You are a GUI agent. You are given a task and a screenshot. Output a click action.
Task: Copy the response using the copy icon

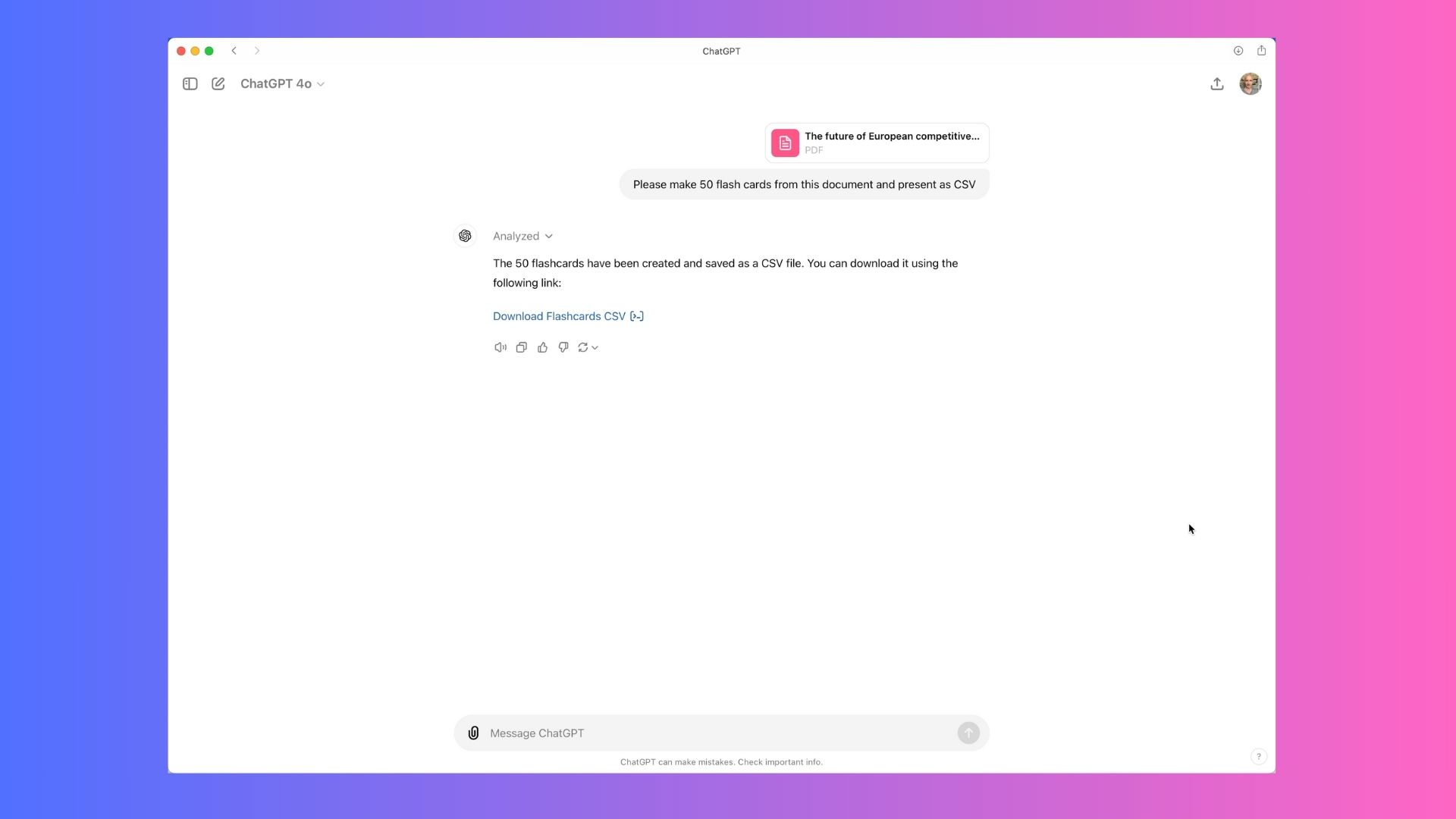521,347
